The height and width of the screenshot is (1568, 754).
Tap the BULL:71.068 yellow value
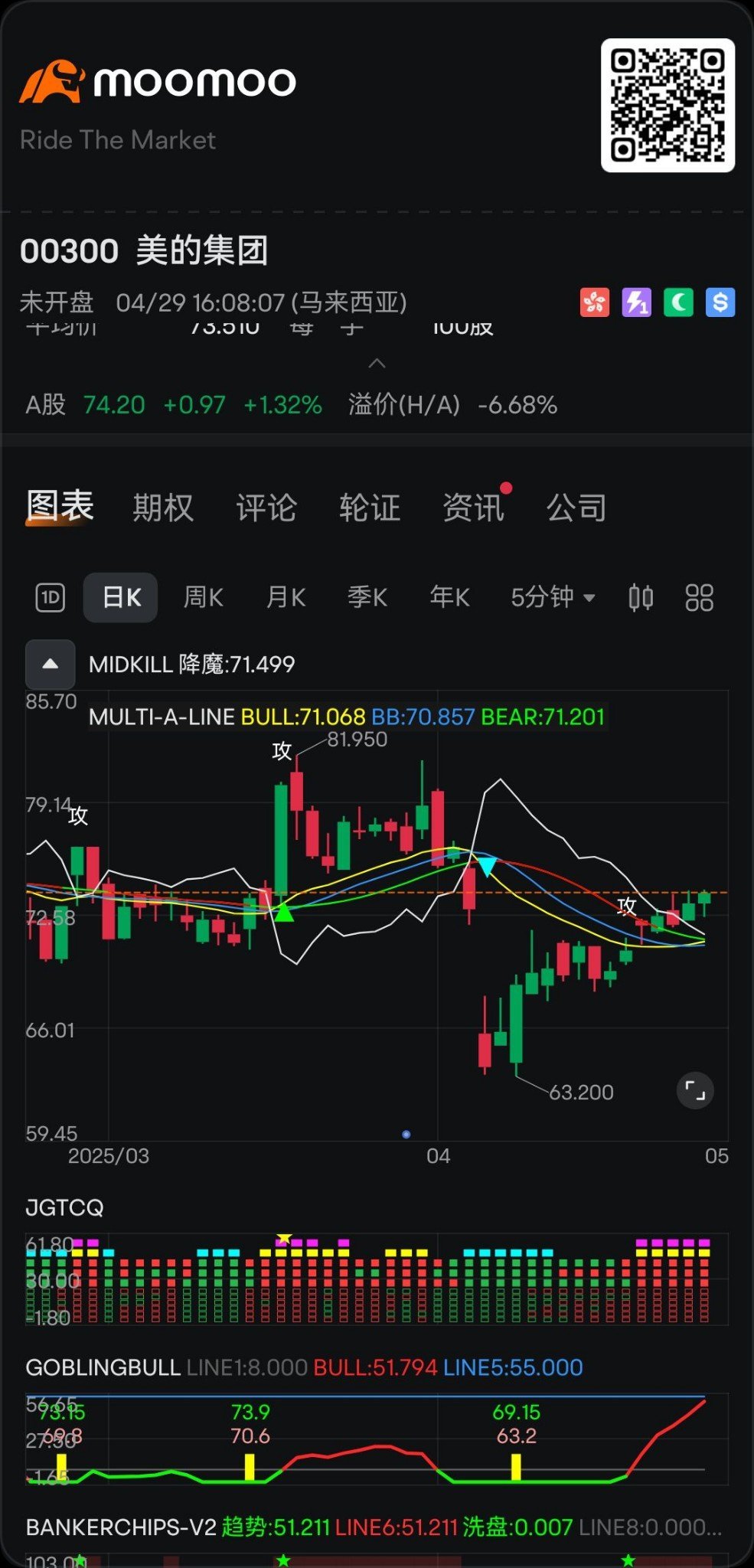click(x=303, y=717)
